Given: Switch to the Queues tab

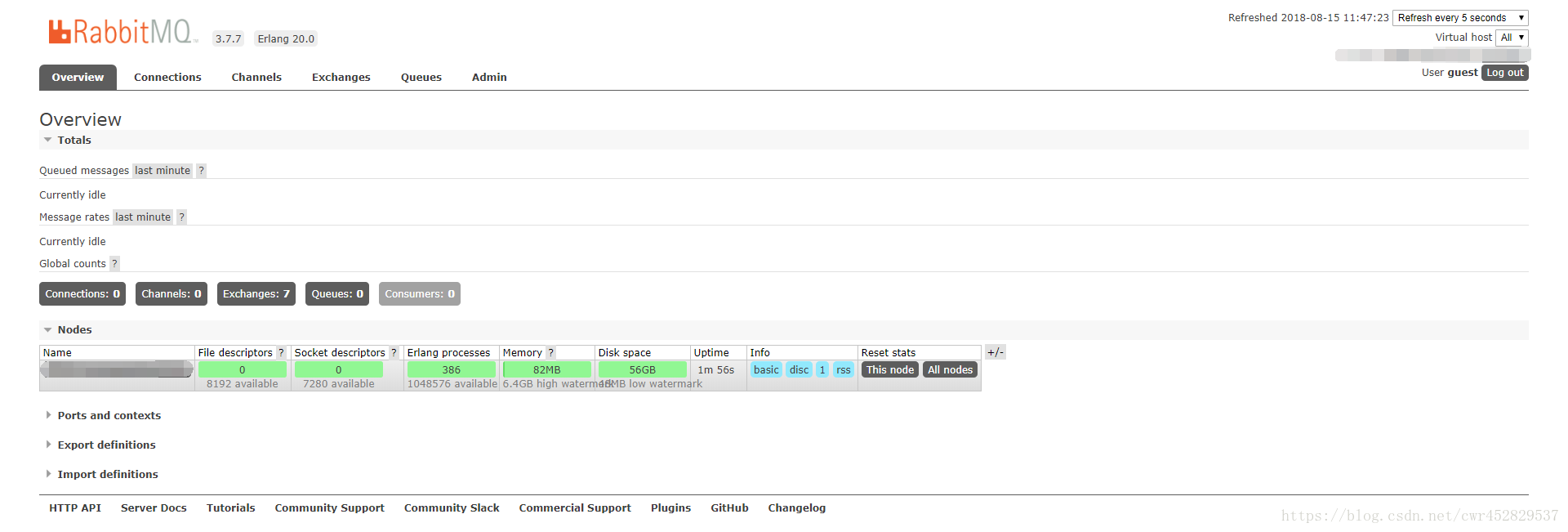Looking at the screenshot, I should pyautogui.click(x=421, y=78).
